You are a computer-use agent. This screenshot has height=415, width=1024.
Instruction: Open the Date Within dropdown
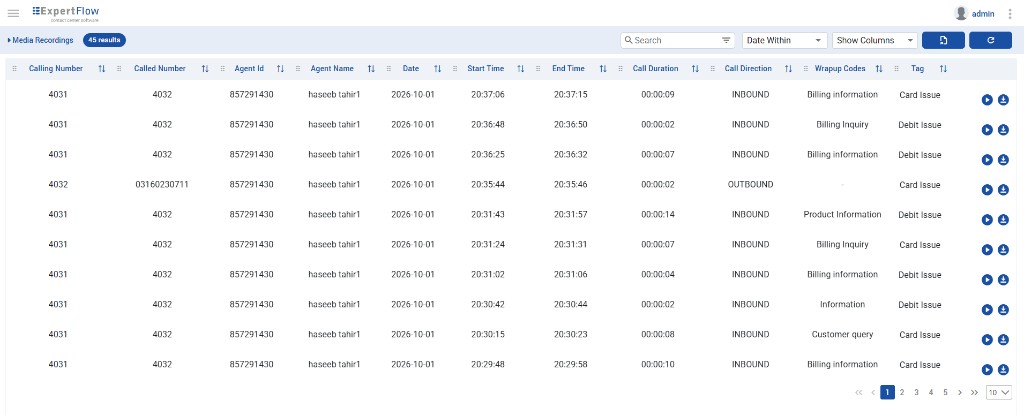(x=785, y=41)
